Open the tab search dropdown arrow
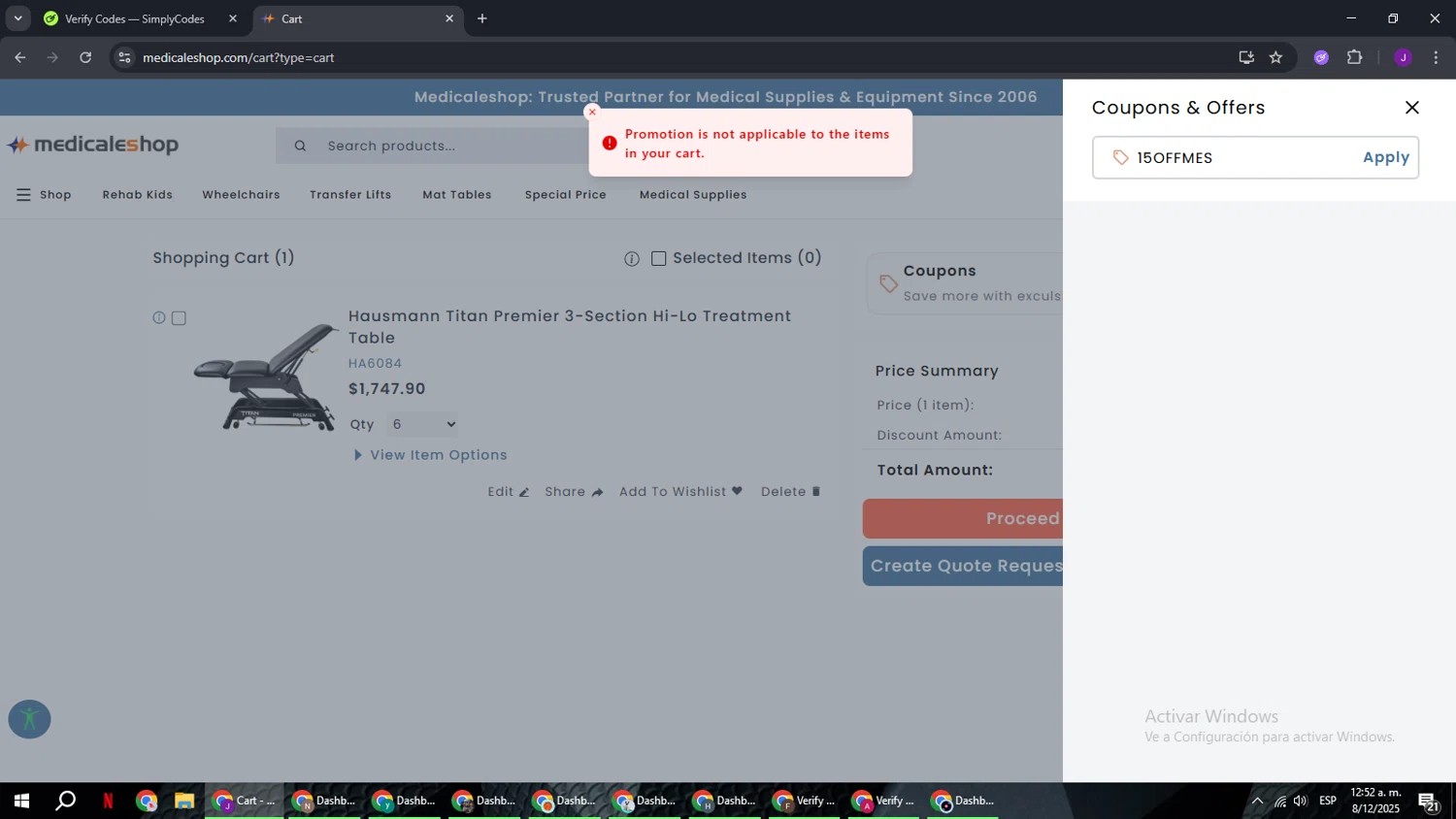Image resolution: width=1456 pixels, height=819 pixels. (17, 18)
